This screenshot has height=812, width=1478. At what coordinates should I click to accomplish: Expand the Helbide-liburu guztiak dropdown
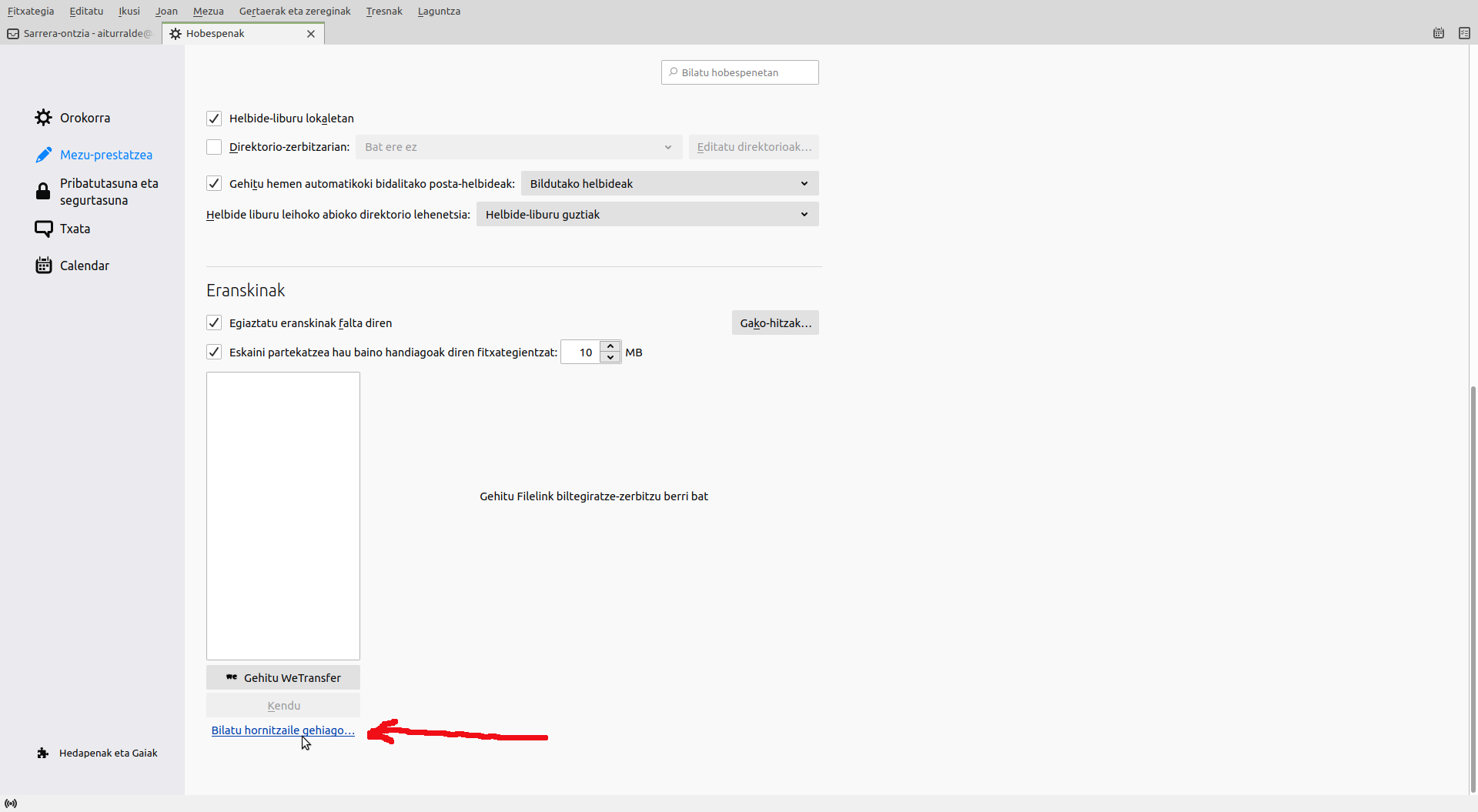pyautogui.click(x=647, y=215)
